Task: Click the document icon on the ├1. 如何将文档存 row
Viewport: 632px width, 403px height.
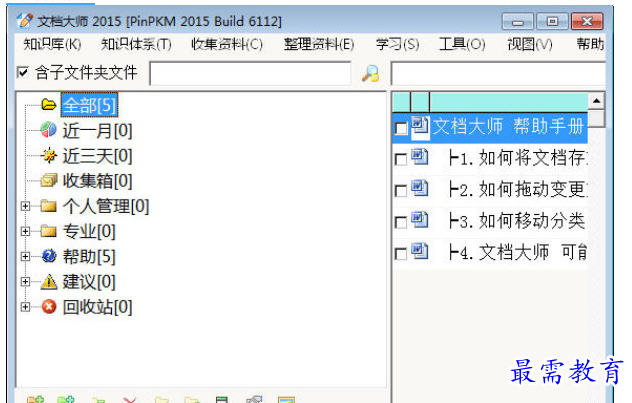Action: click(420, 157)
